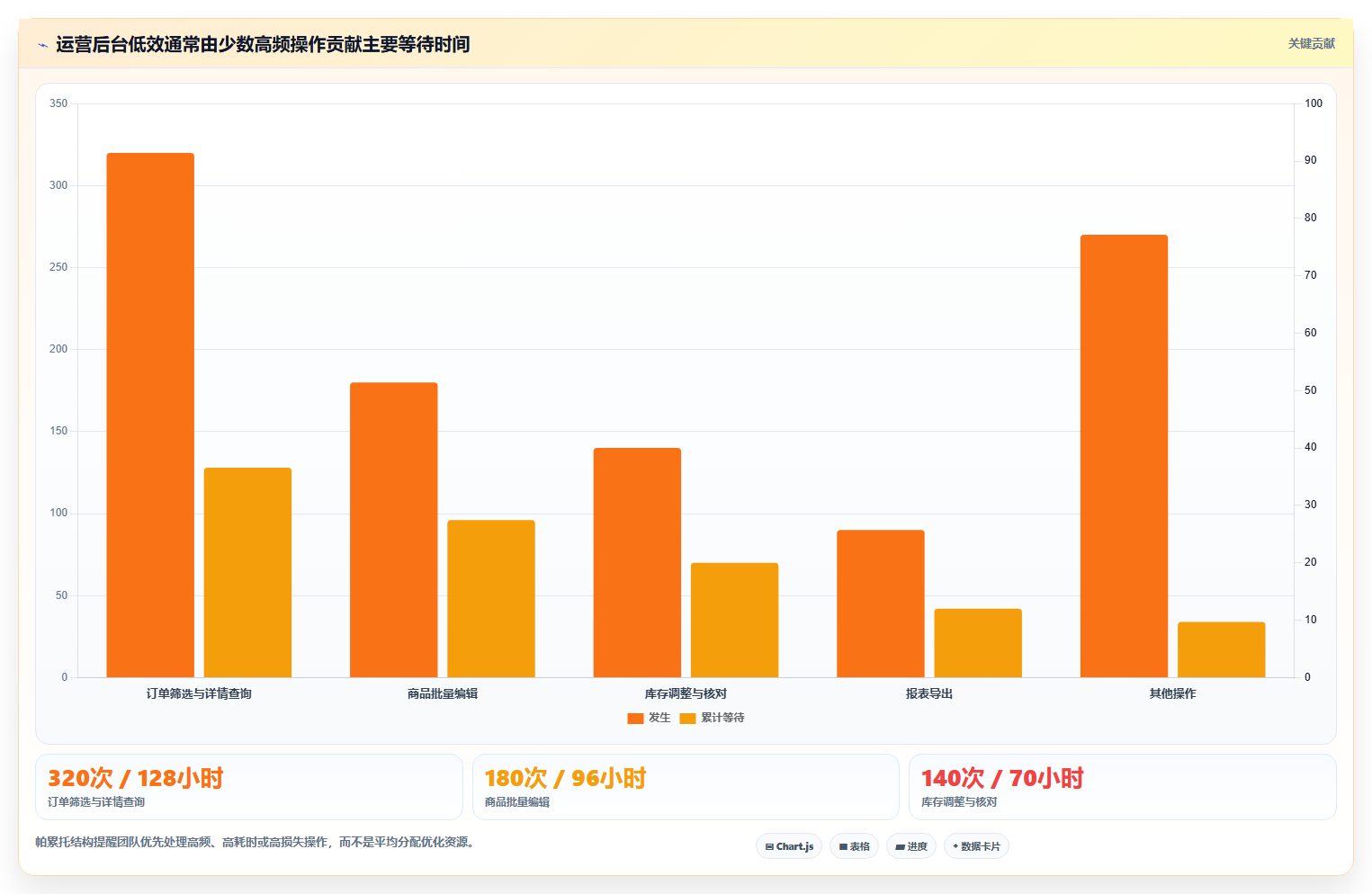
Task: Select the 进度 pill button
Action: [911, 846]
